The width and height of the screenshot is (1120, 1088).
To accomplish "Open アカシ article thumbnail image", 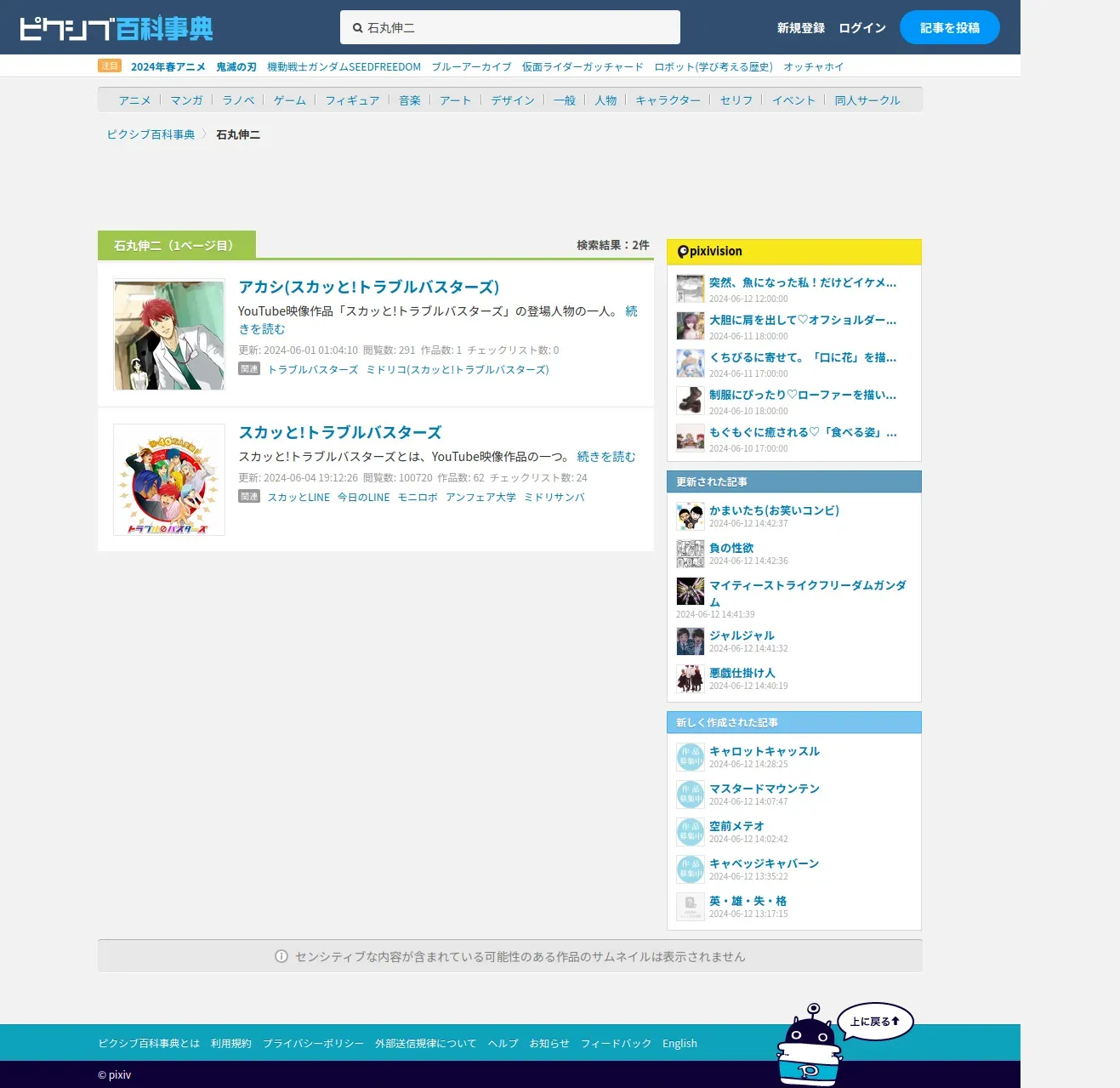I will [169, 335].
